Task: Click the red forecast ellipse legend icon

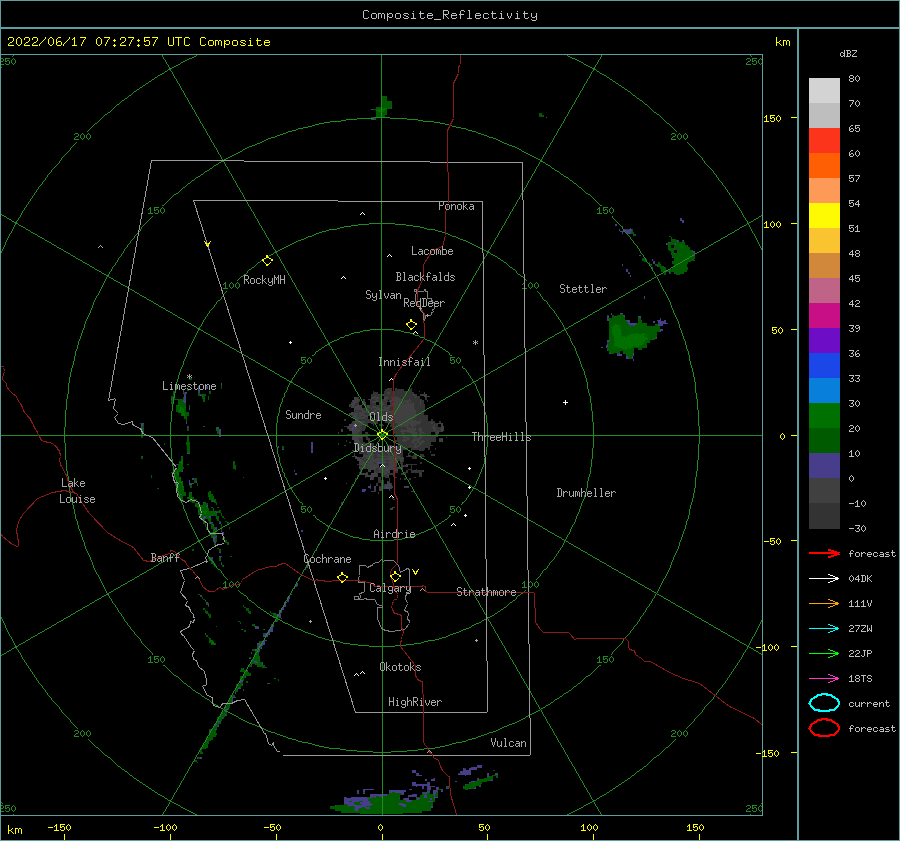Action: (824, 728)
